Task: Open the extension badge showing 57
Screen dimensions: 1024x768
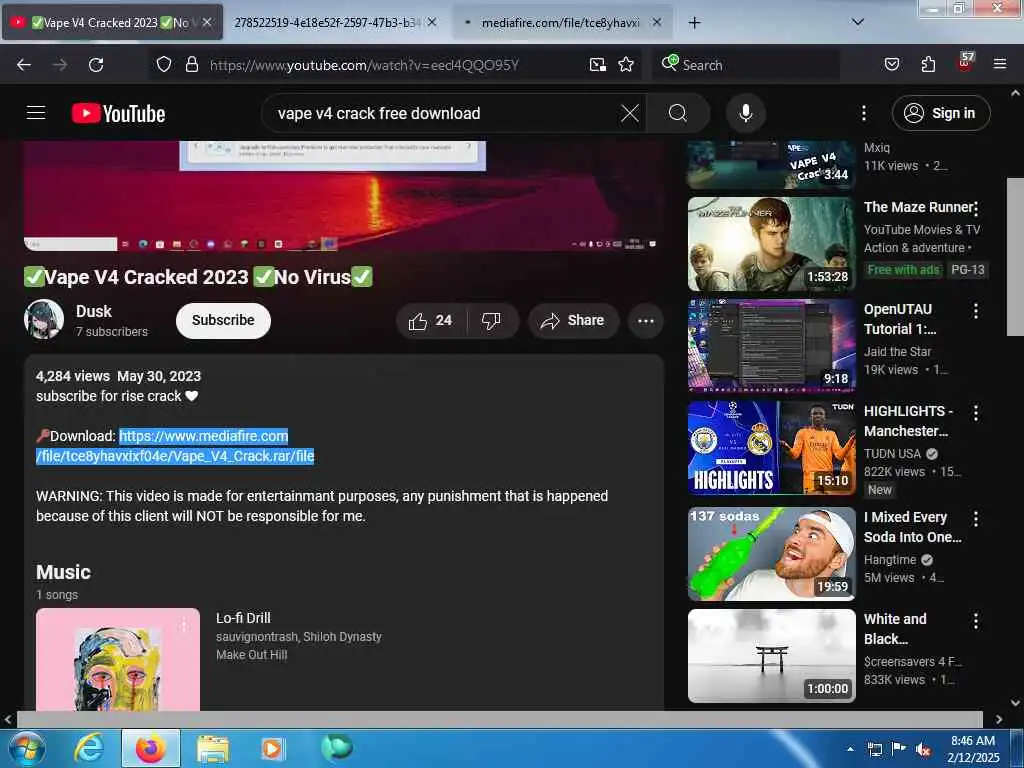Action: pyautogui.click(x=965, y=62)
